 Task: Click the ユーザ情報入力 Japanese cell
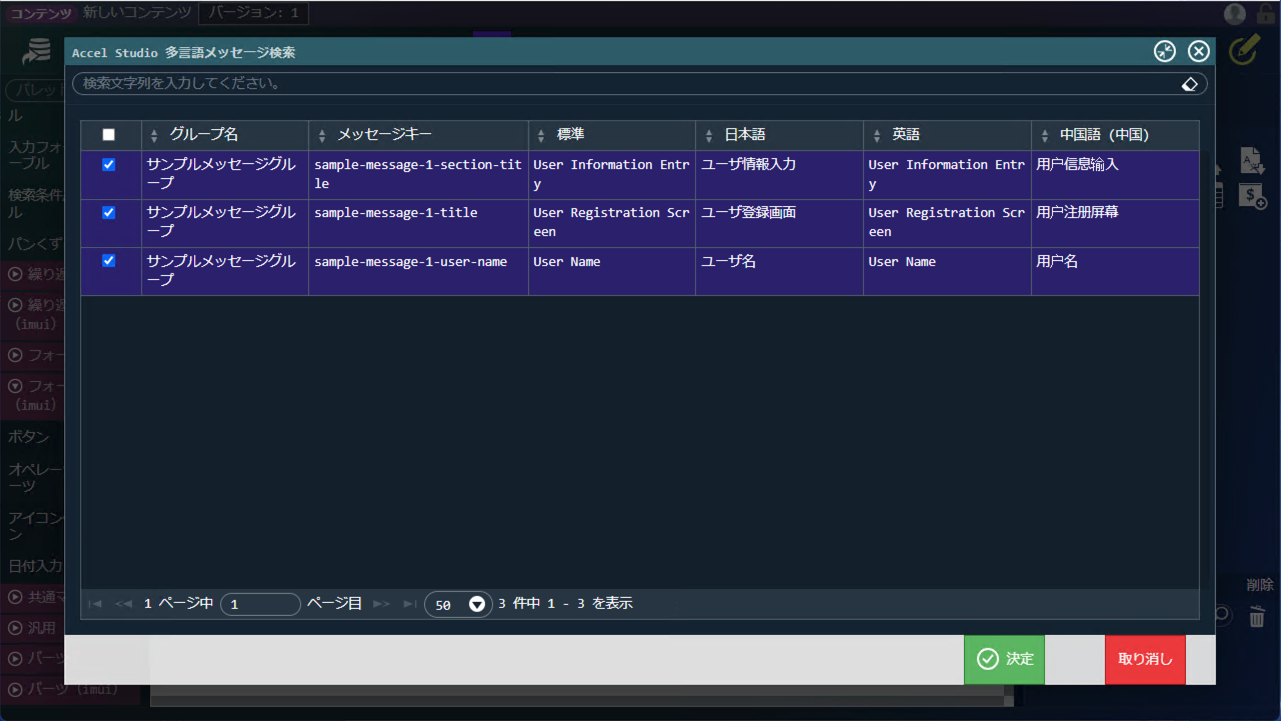(779, 175)
